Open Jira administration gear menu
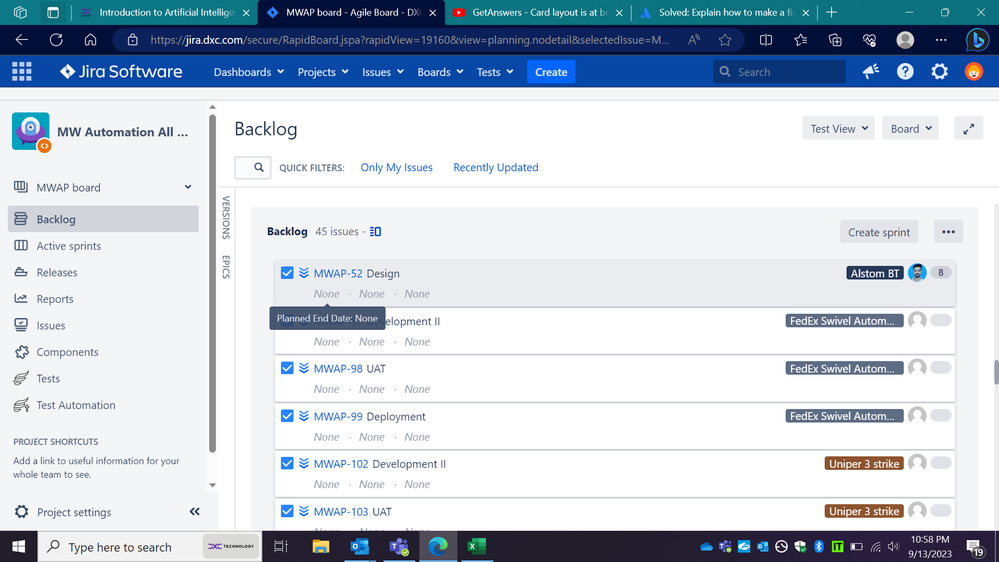Viewport: 999px width, 562px height. (940, 71)
